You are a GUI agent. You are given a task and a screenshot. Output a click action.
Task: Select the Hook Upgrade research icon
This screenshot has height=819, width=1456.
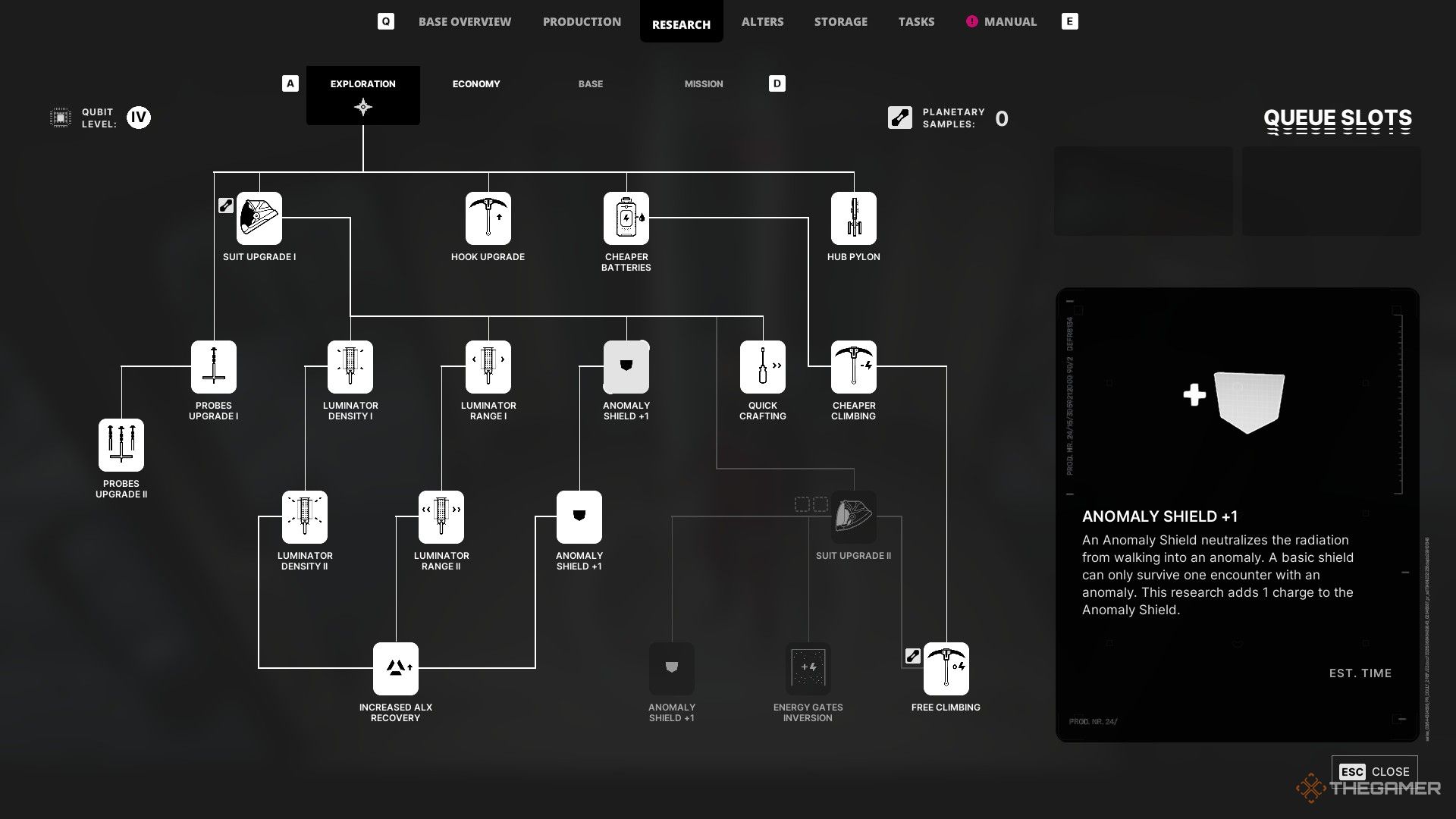click(488, 218)
